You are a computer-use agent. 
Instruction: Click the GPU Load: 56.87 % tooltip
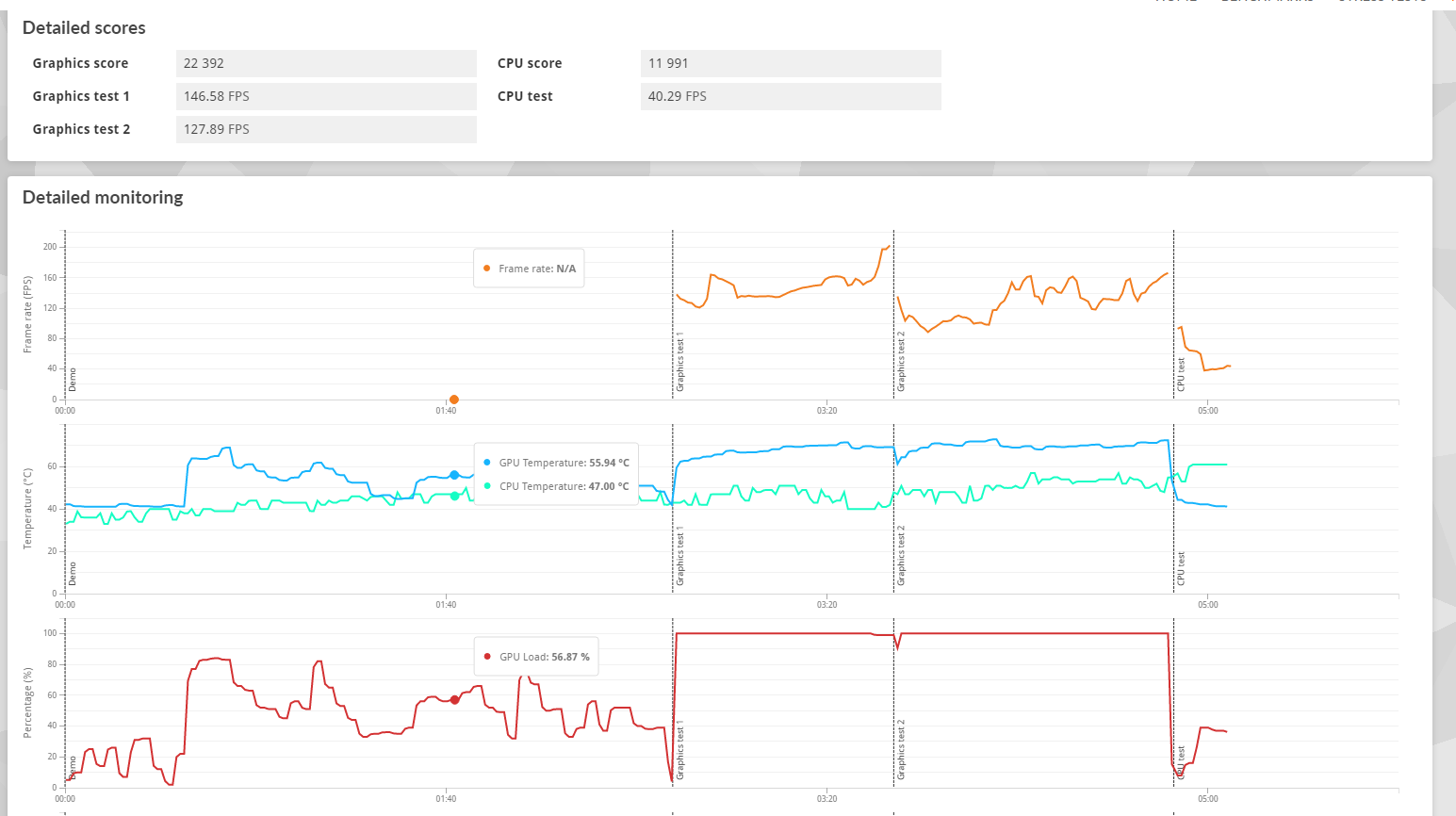(x=536, y=657)
